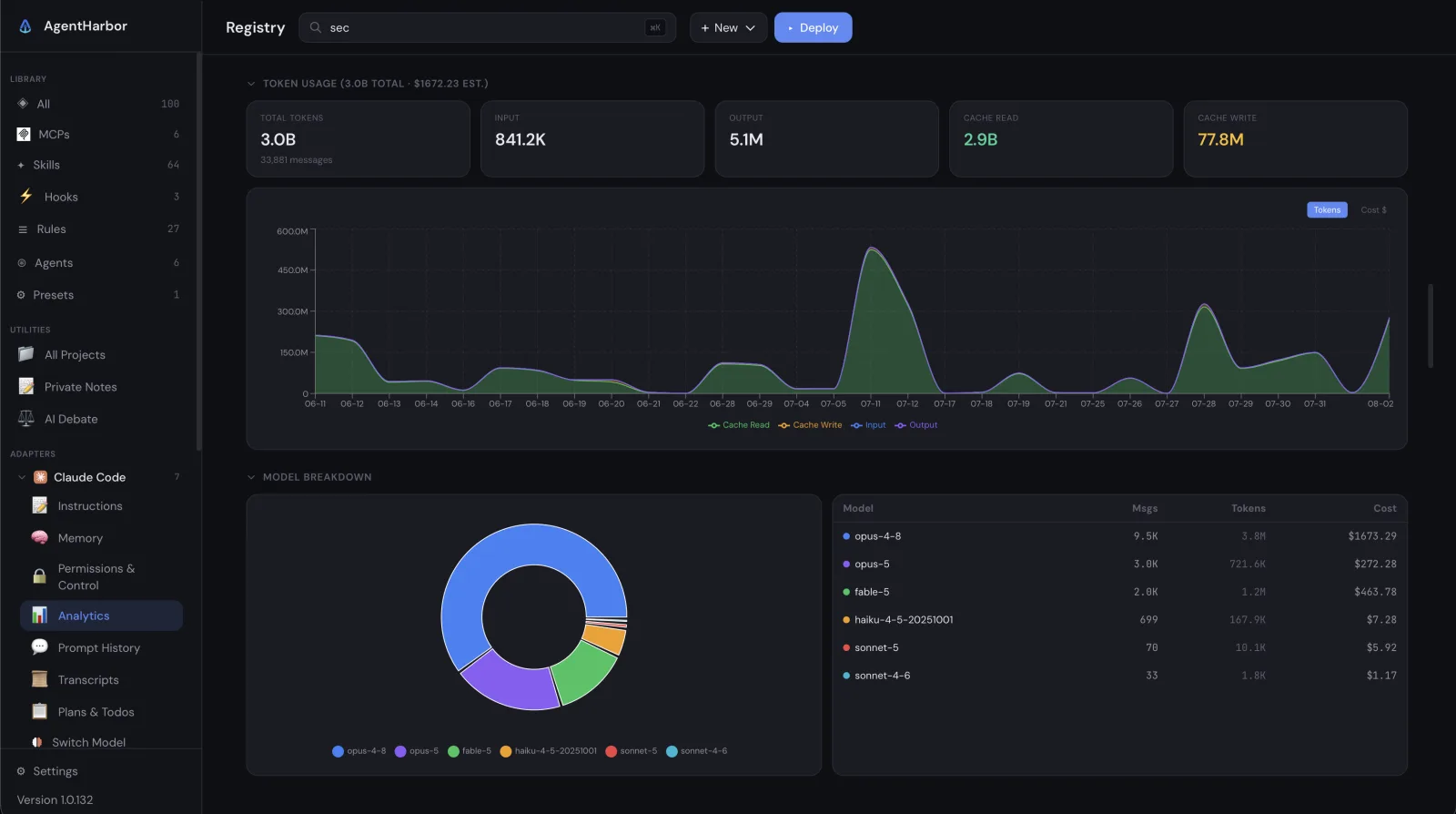Click the Registry search input field
Screen dimensions: 1456x814
(x=487, y=27)
